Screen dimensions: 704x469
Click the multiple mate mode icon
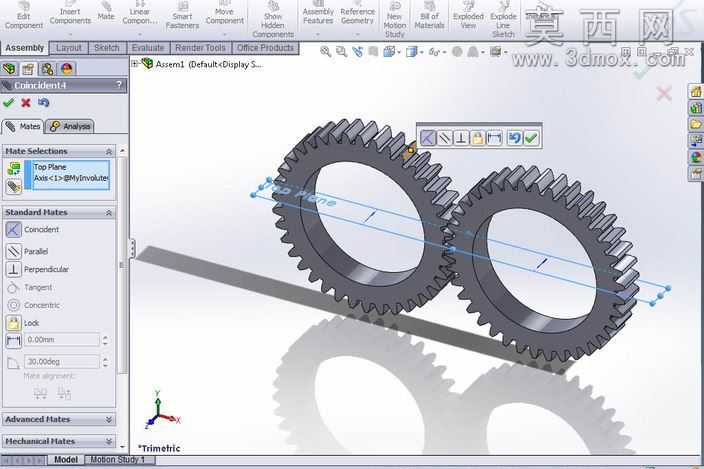pyautogui.click(x=14, y=186)
